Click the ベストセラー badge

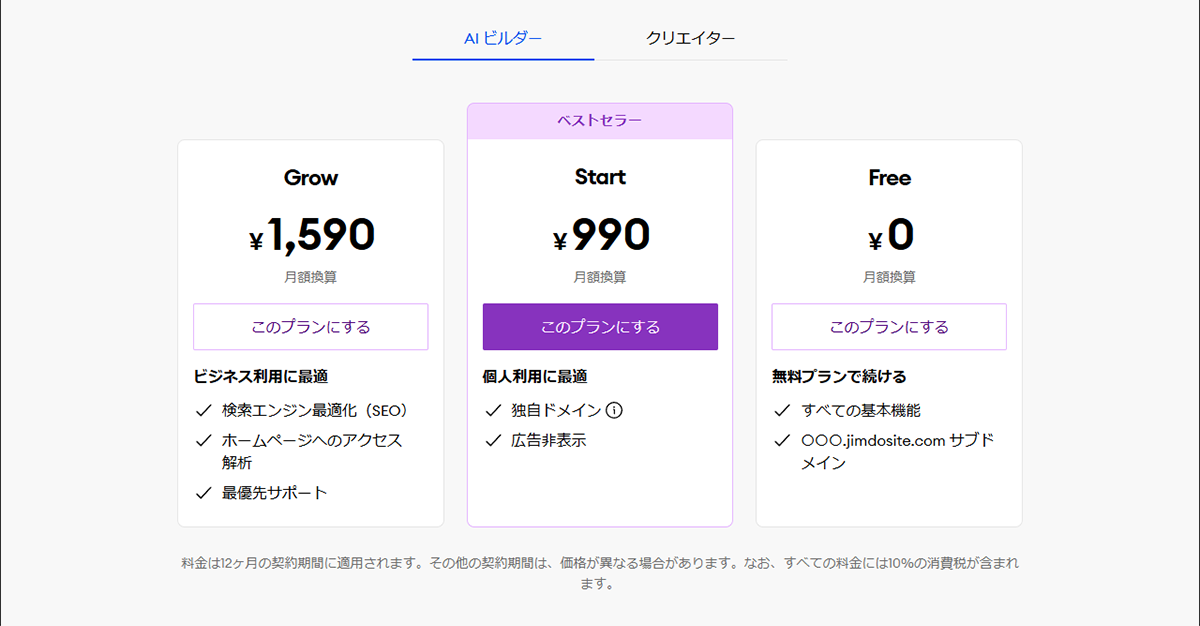pos(599,119)
